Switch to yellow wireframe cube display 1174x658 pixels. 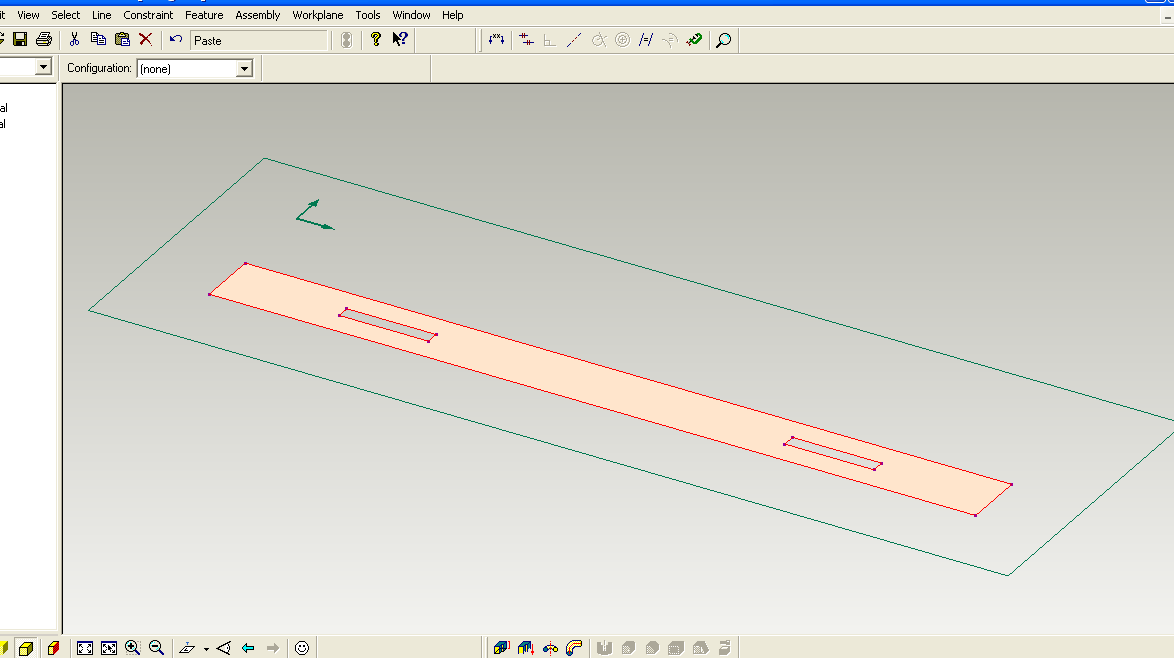point(26,648)
